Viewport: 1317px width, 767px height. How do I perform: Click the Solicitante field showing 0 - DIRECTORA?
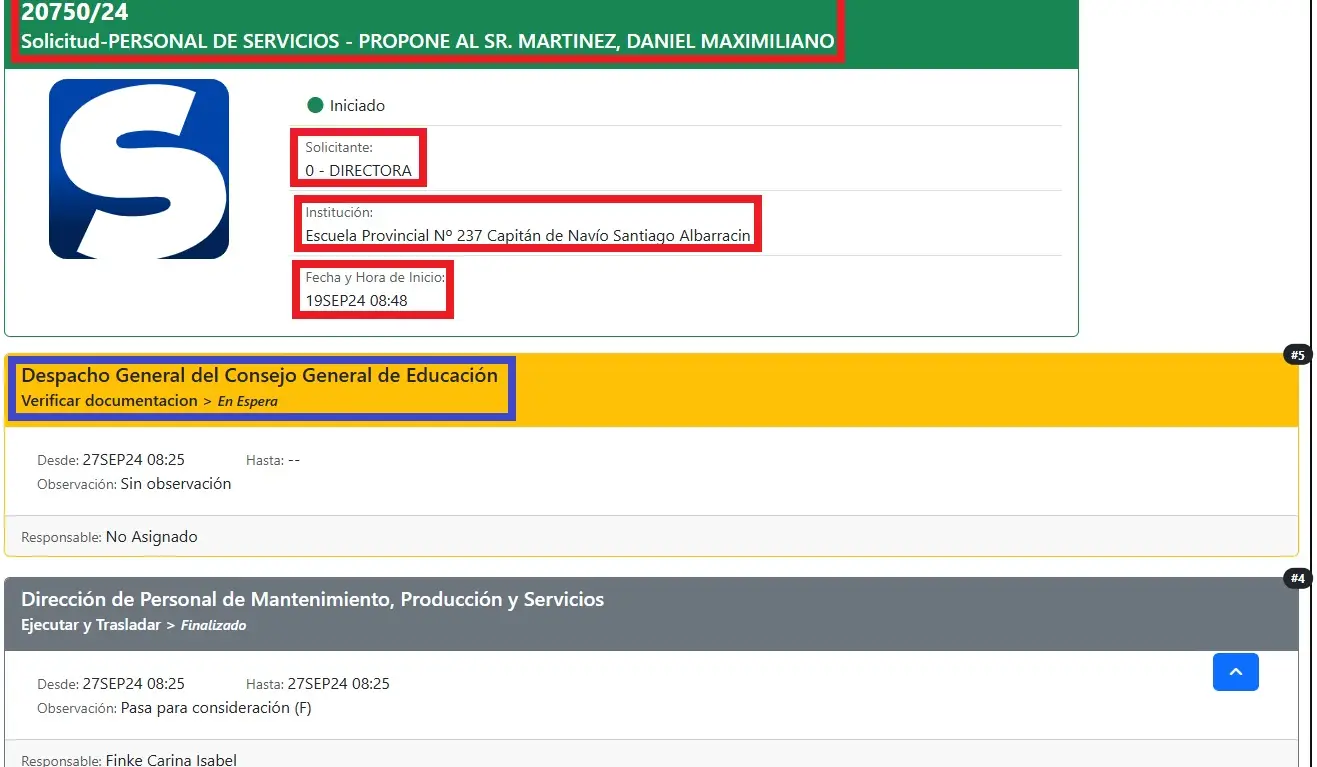[x=358, y=170]
